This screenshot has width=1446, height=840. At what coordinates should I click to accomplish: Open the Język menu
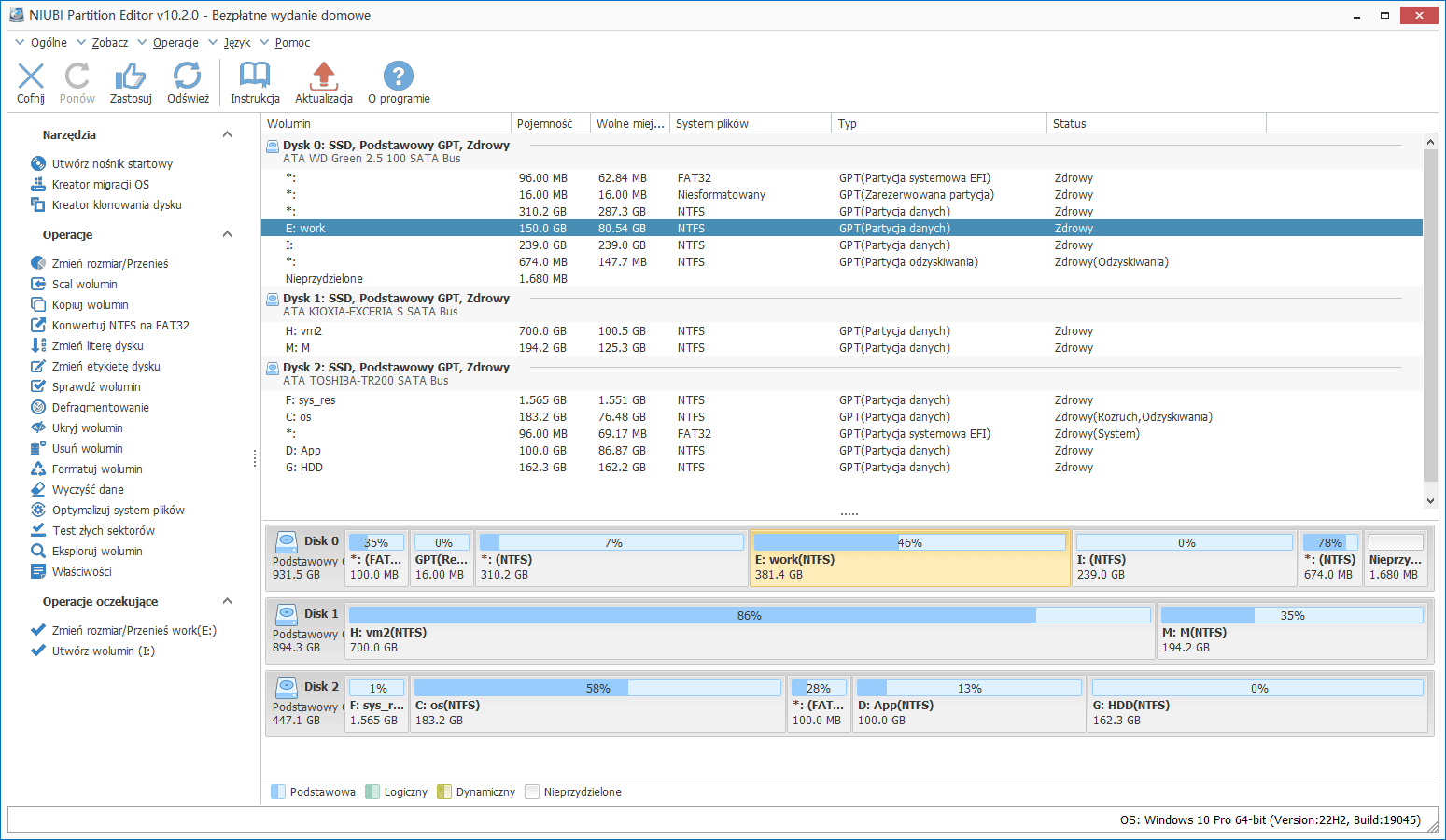(236, 43)
